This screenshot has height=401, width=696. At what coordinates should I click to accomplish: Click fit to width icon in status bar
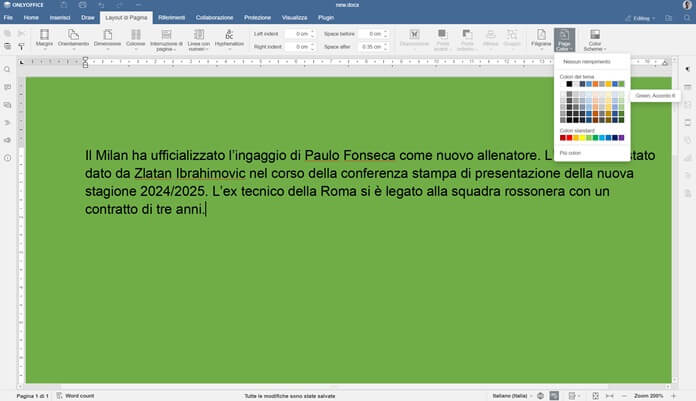tap(610, 396)
